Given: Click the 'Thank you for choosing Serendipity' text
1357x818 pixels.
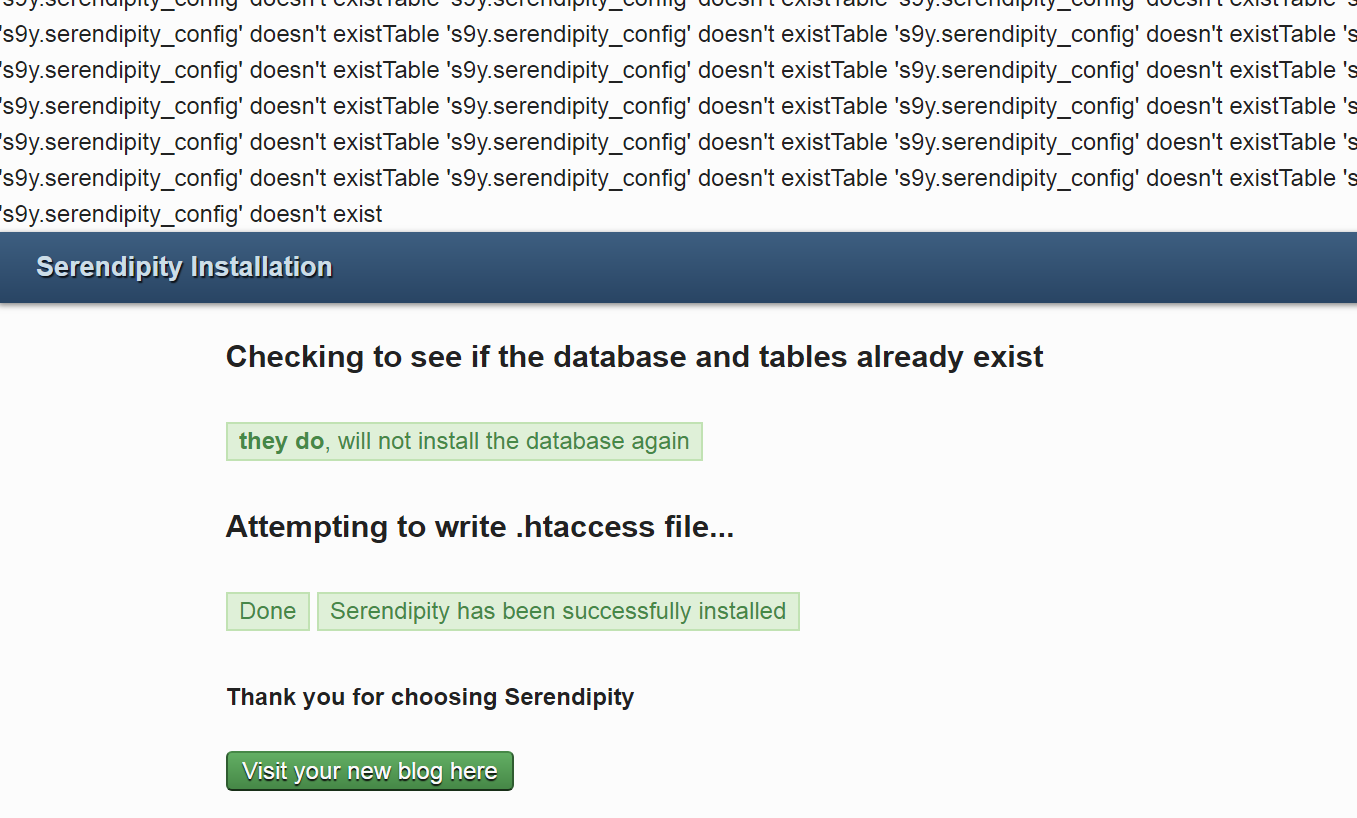Looking at the screenshot, I should (x=430, y=697).
